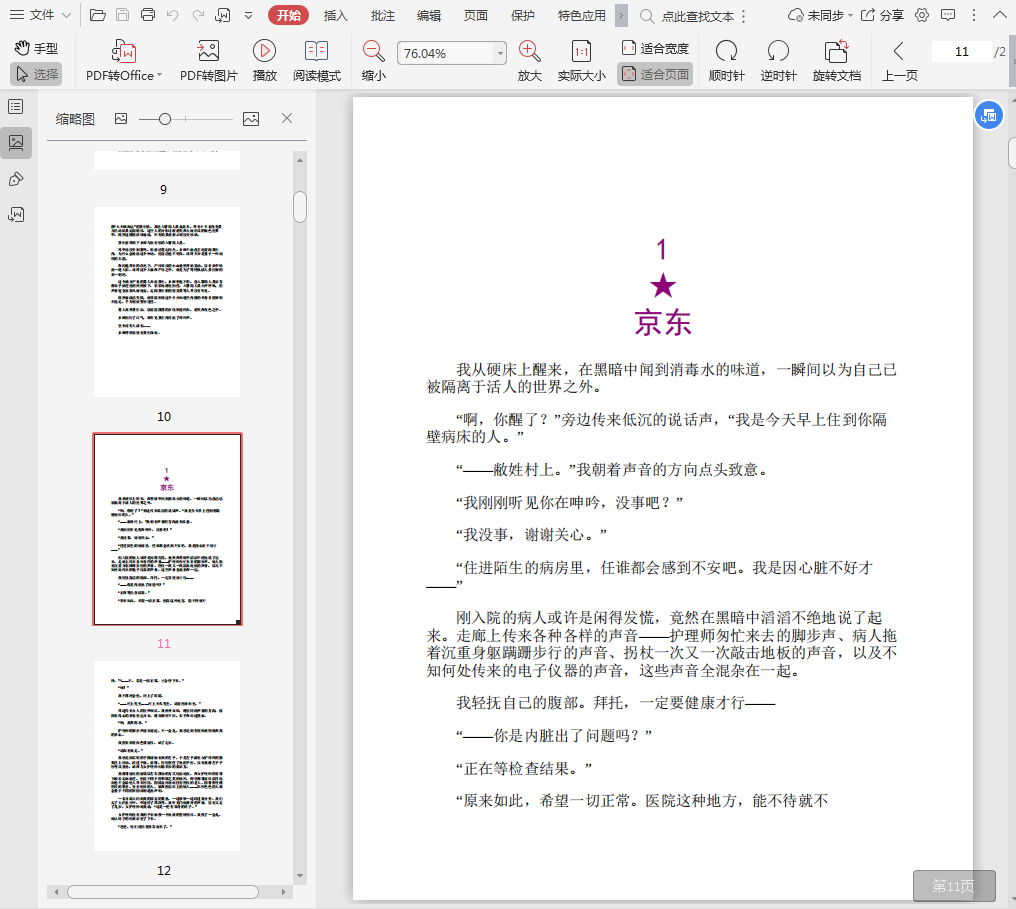Viewport: 1016px width, 909px height.
Task: Collapse the ribbon with the up chevron
Action: (x=999, y=15)
